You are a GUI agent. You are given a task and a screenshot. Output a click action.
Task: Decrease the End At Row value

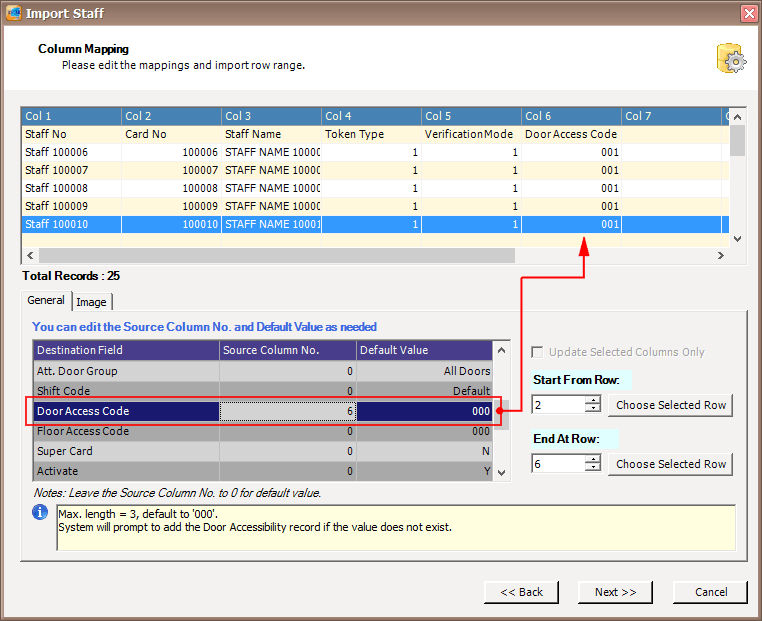[x=593, y=468]
